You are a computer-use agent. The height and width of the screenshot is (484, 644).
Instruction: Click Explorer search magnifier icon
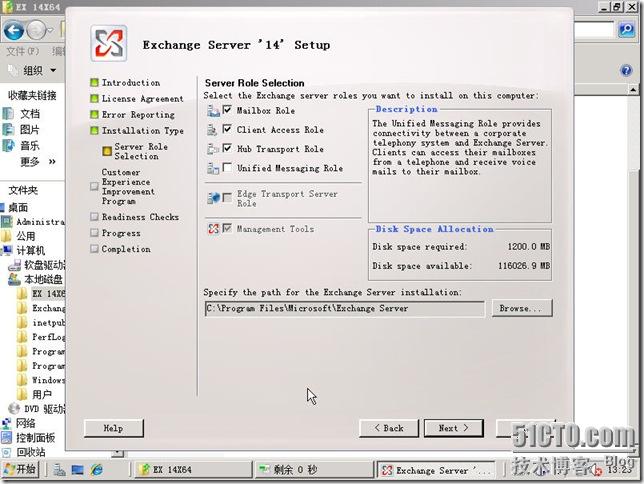click(627, 30)
